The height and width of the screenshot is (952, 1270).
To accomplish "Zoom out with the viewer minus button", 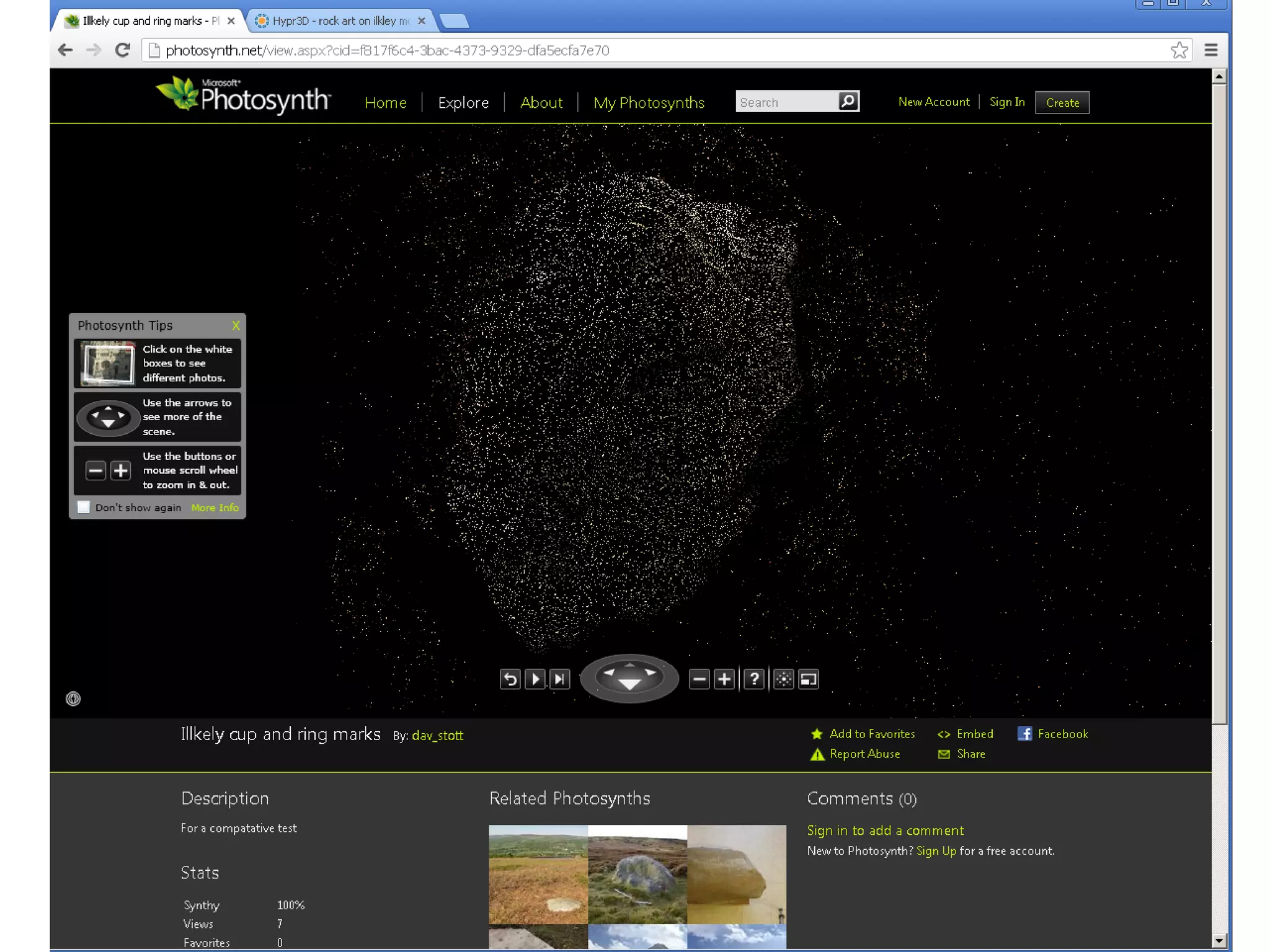I will tap(699, 679).
